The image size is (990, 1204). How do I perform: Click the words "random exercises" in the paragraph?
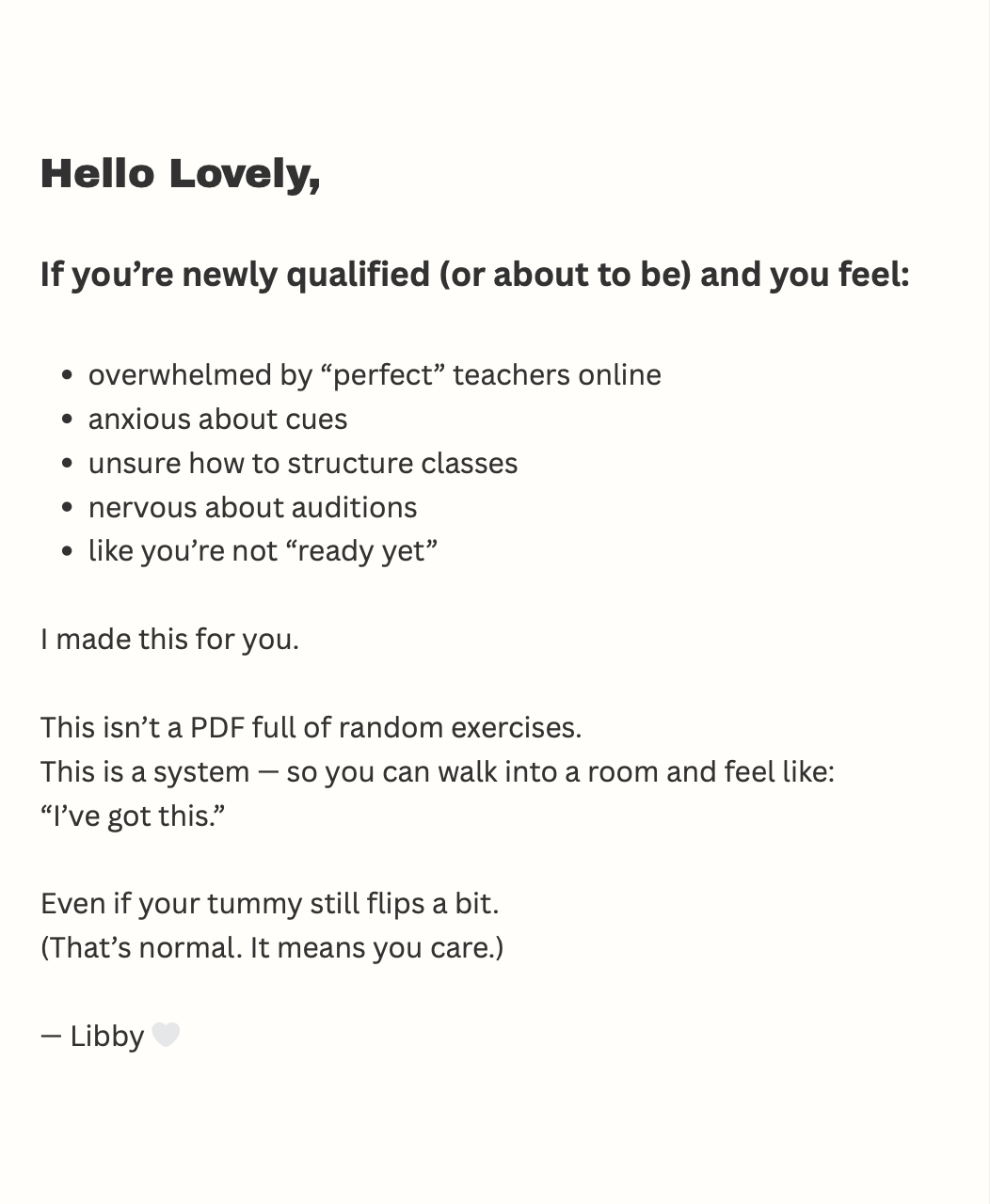click(x=459, y=727)
